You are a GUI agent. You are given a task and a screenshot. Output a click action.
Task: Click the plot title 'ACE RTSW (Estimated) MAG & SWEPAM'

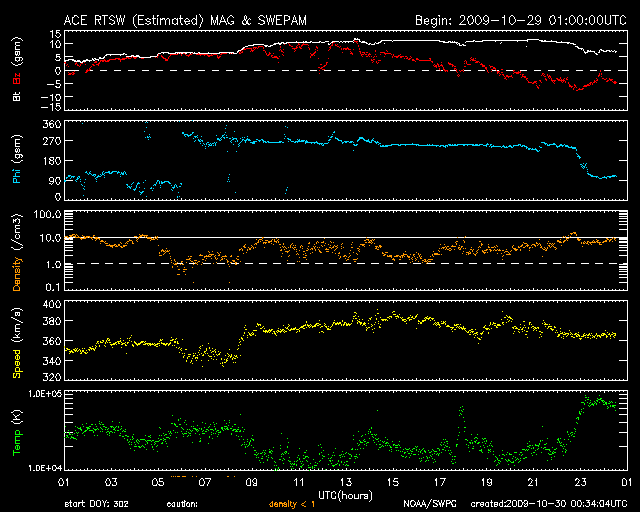point(185,20)
